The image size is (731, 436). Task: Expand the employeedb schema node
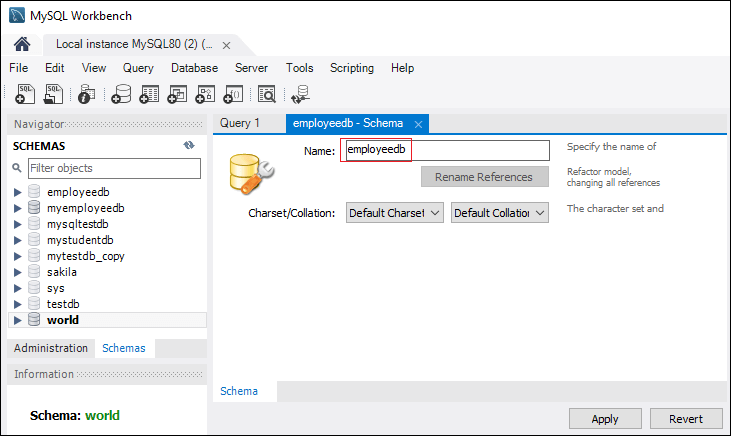pos(18,192)
